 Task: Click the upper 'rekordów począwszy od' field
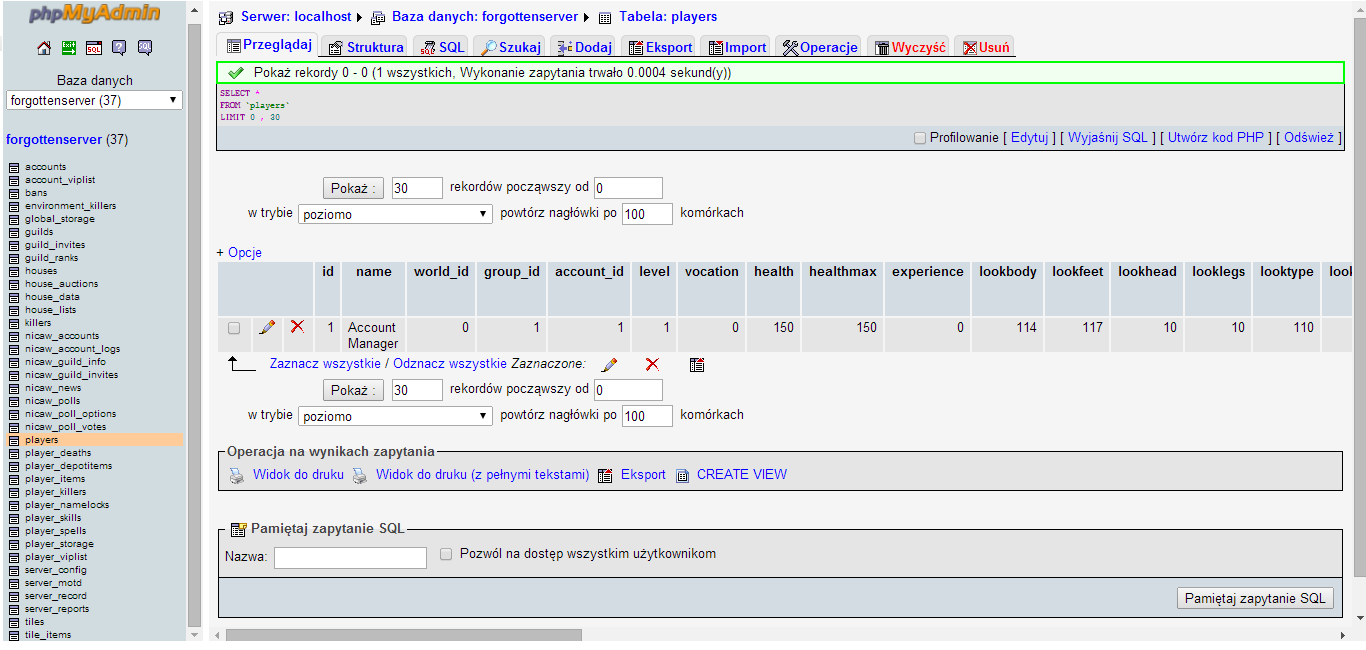pos(628,188)
